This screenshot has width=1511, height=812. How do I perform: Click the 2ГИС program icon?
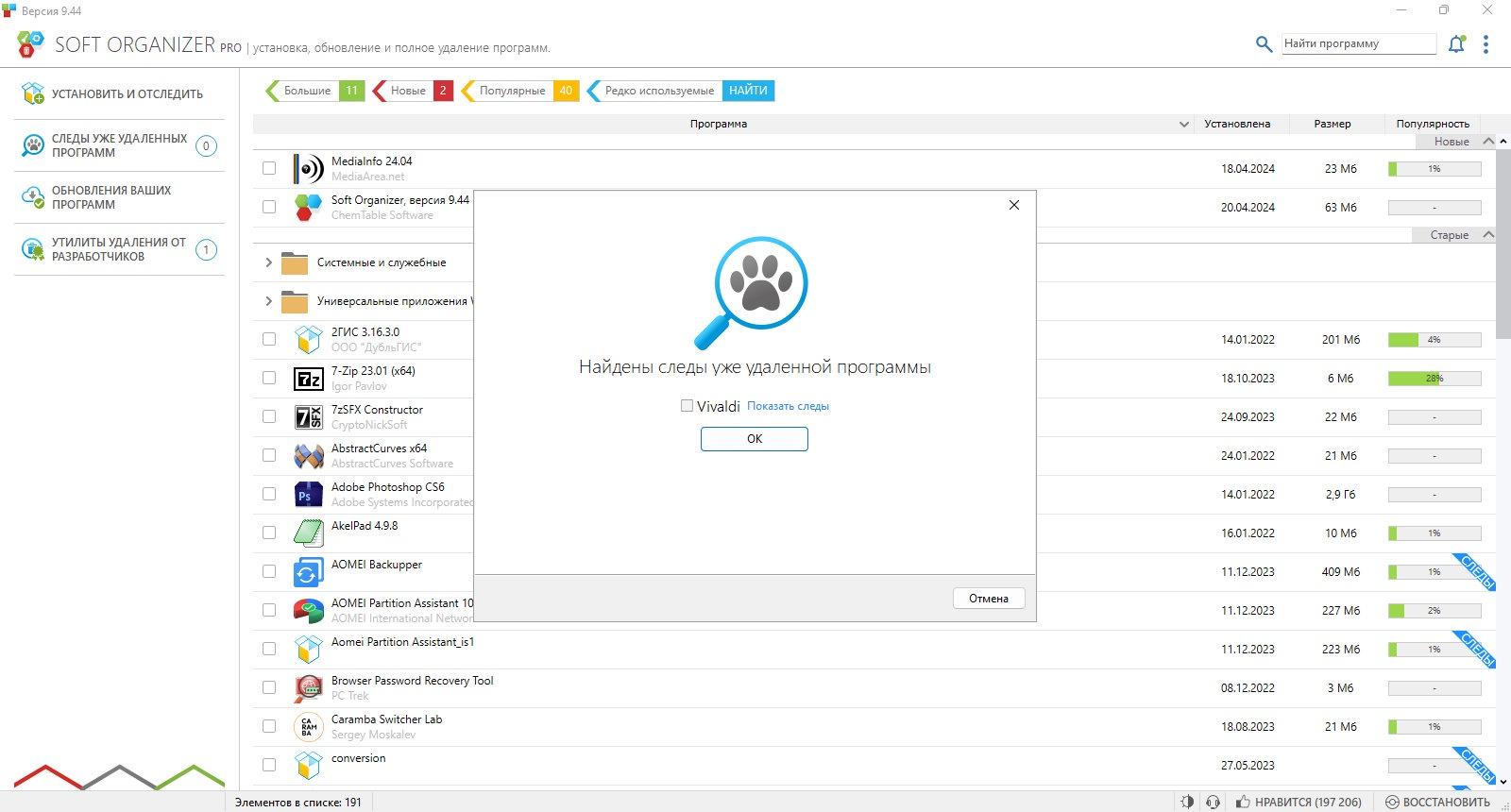pos(308,339)
